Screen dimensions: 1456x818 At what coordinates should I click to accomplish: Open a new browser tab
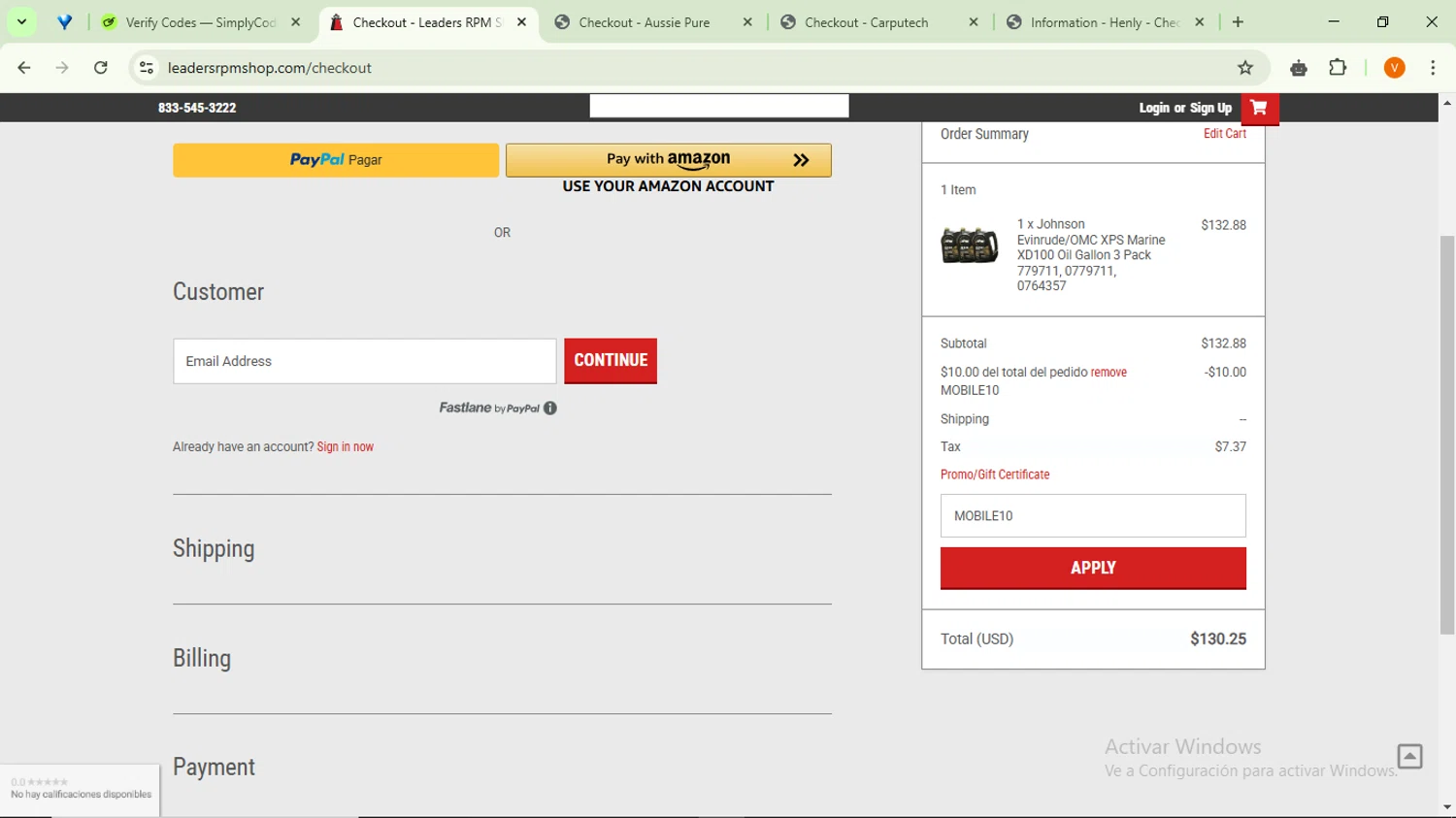tap(1238, 22)
